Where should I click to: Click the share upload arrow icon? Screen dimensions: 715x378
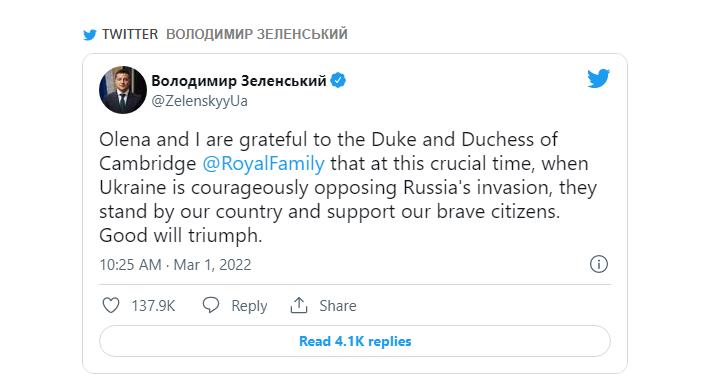[299, 305]
